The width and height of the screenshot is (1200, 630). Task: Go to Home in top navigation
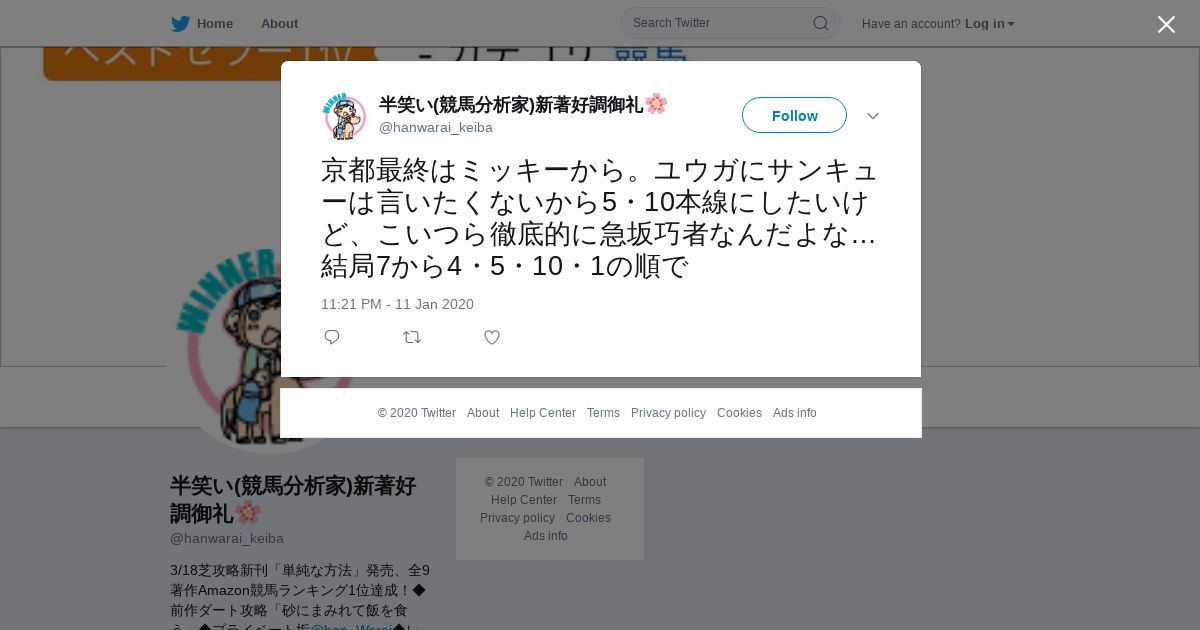click(x=215, y=23)
